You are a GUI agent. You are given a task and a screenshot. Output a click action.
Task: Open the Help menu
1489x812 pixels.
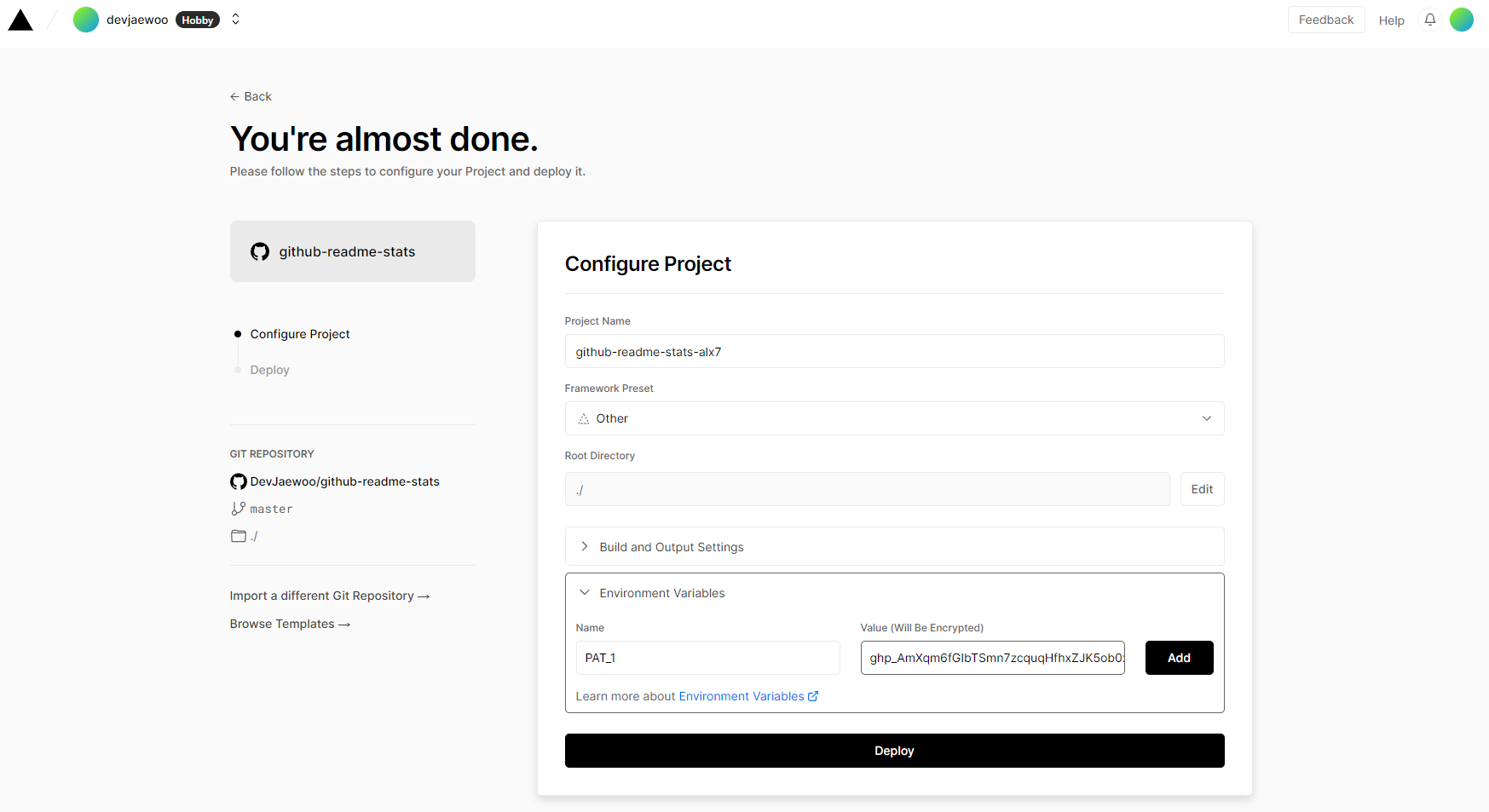tap(1391, 20)
